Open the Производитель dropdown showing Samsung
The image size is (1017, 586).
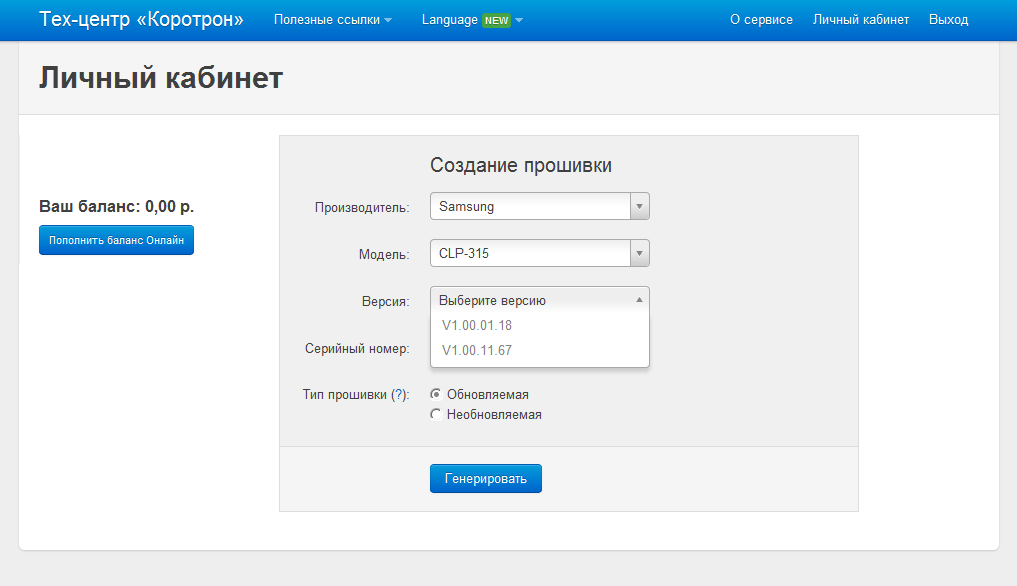[x=540, y=206]
